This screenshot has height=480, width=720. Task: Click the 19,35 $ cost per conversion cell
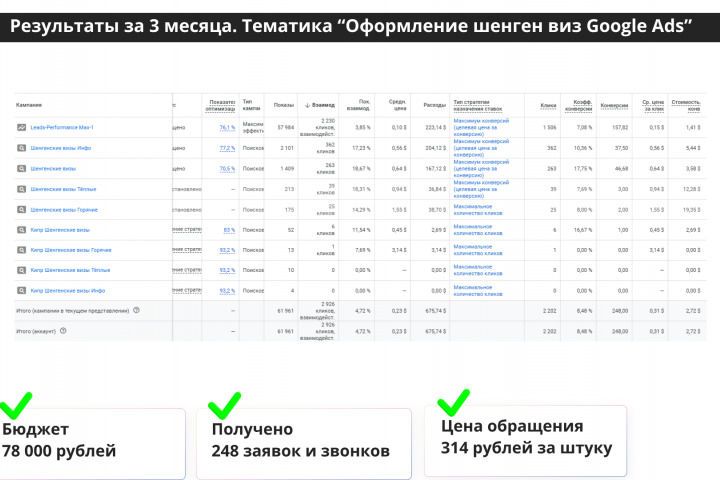coord(692,209)
